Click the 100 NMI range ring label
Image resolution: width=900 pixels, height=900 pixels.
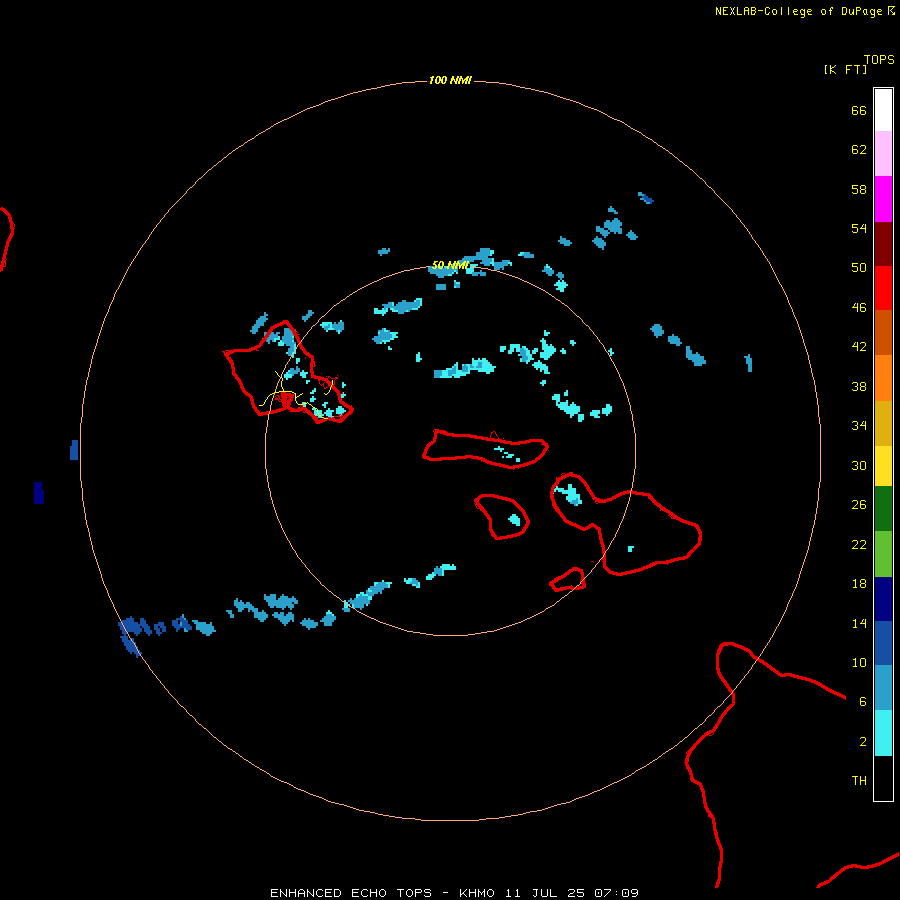point(450,80)
